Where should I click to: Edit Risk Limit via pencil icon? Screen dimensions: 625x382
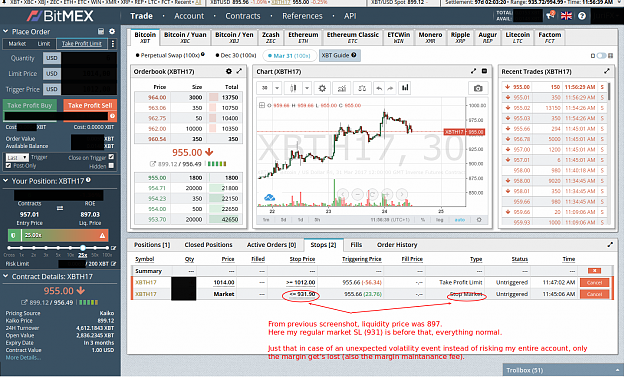click(114, 264)
